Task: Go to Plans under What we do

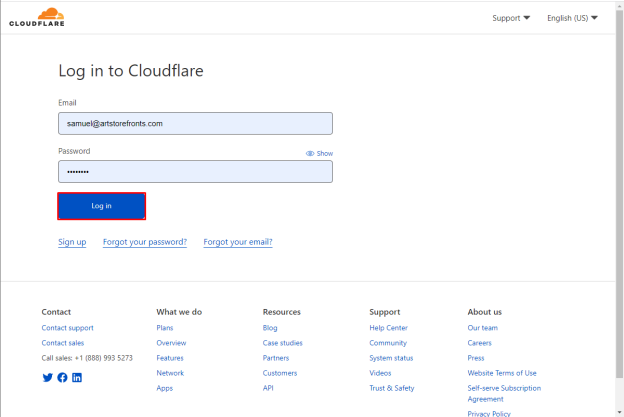Action: (x=165, y=328)
